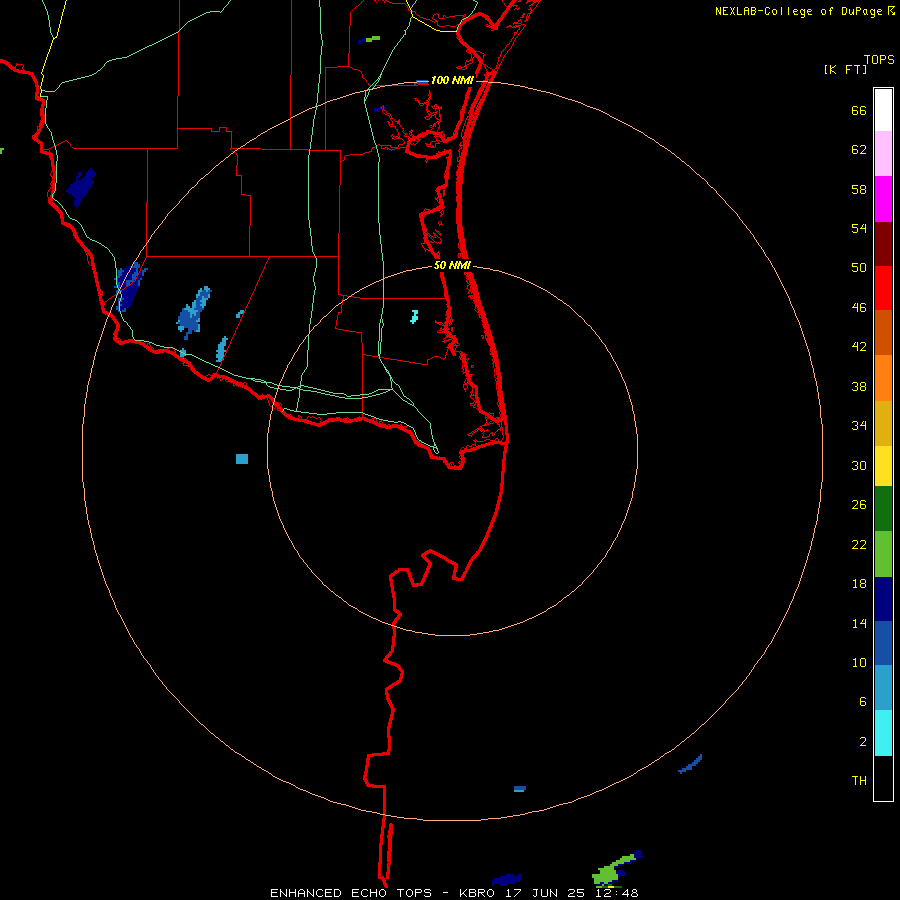Pick the cyan legend swatch

pyautogui.click(x=883, y=733)
